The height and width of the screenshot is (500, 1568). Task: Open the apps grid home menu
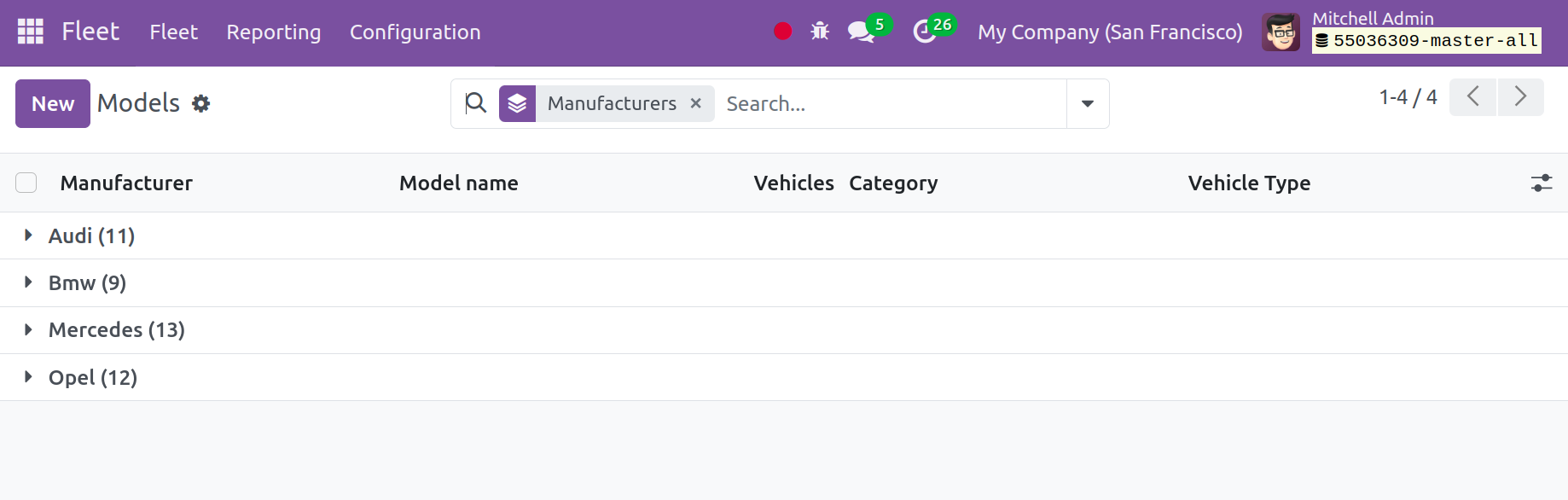(31, 32)
